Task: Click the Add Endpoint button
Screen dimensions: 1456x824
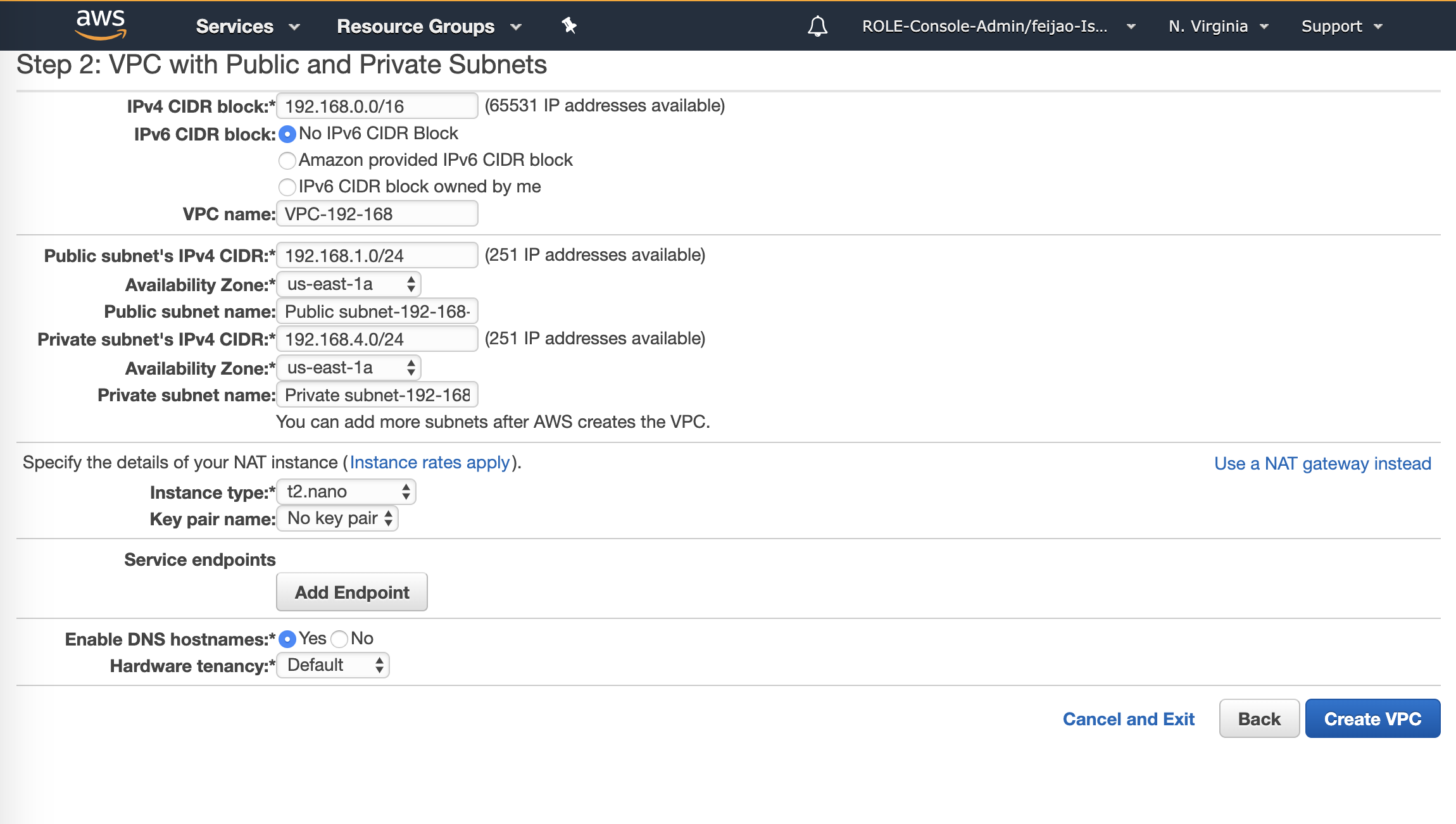Action: coord(352,592)
